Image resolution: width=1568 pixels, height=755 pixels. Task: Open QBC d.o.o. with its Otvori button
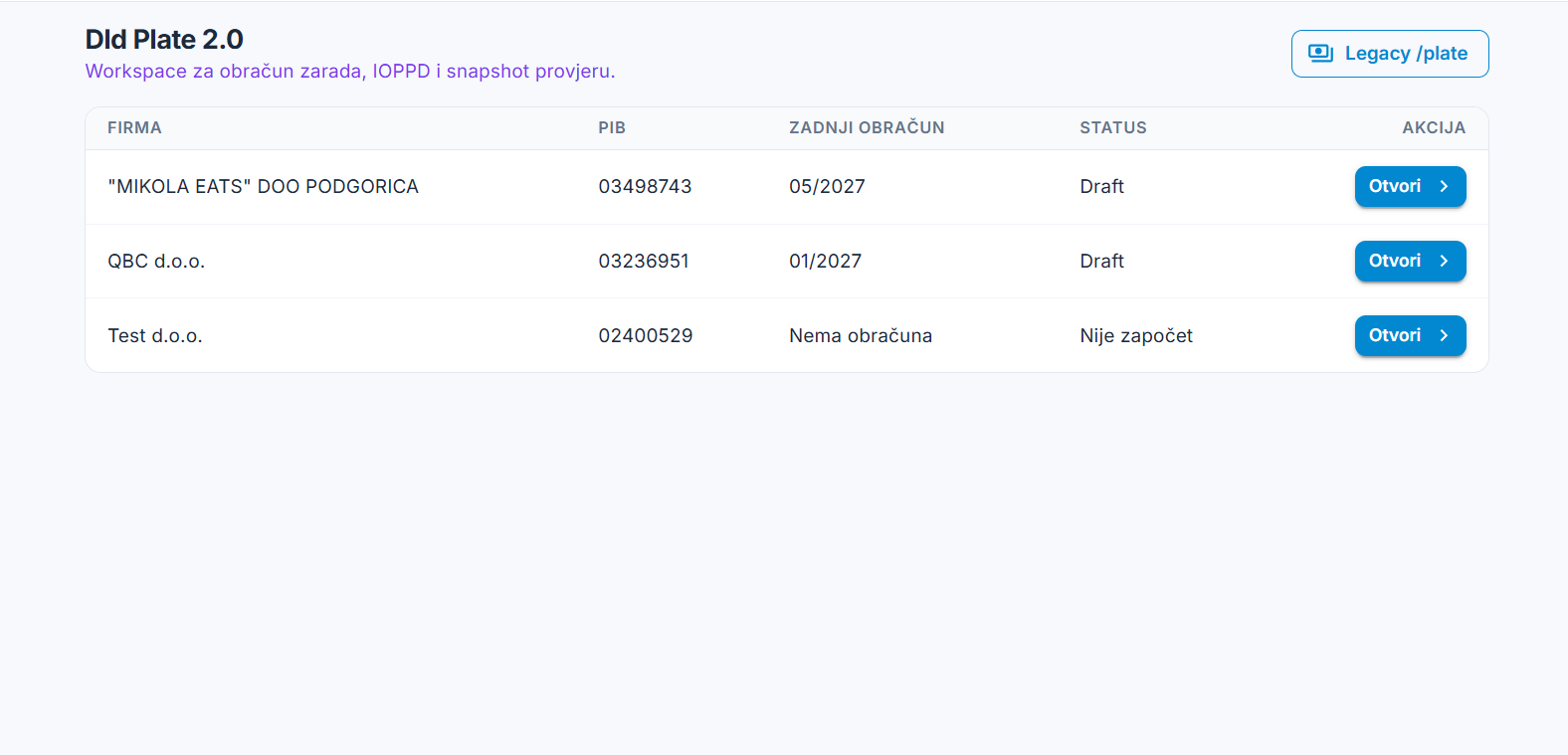pyautogui.click(x=1410, y=261)
